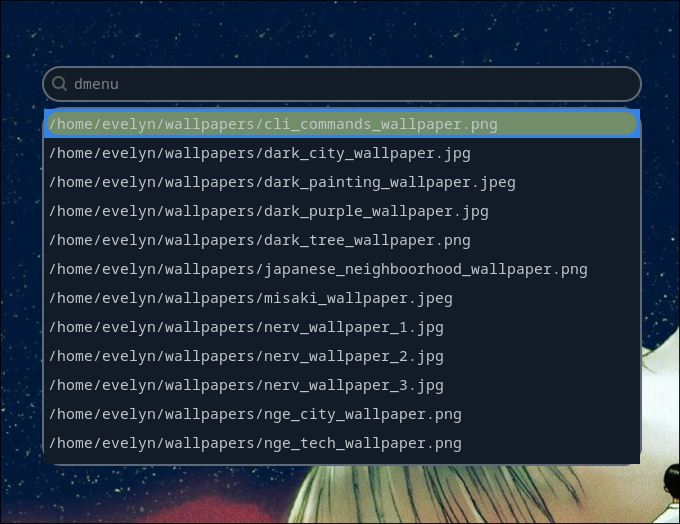Click the empty strip below nge_tech_wallpaper.png

click(x=340, y=460)
